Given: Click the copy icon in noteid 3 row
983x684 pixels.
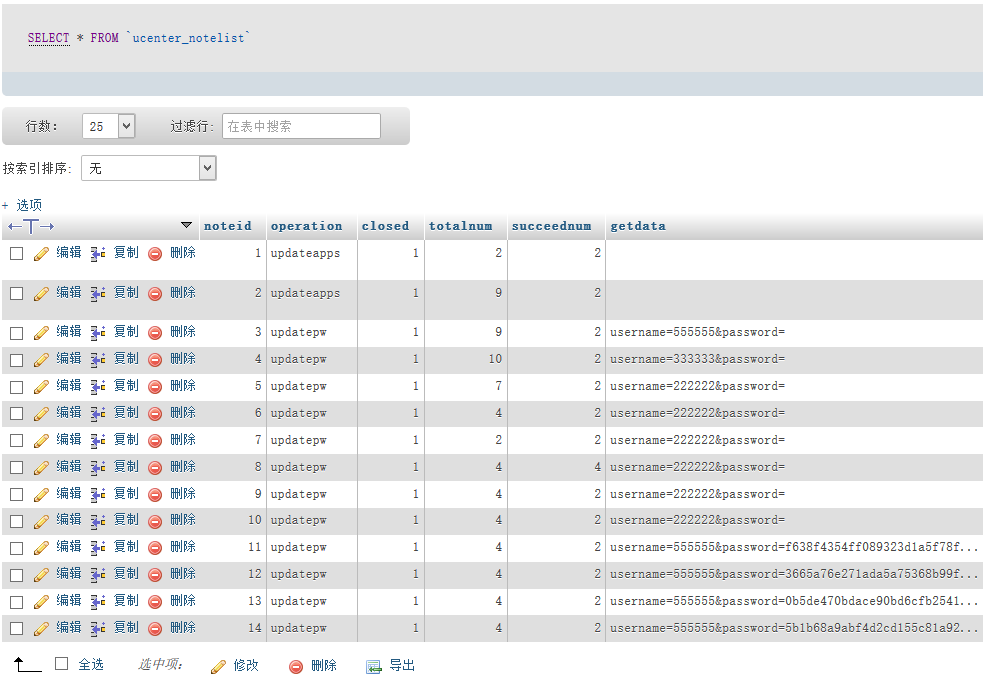Looking at the screenshot, I should pos(98,333).
